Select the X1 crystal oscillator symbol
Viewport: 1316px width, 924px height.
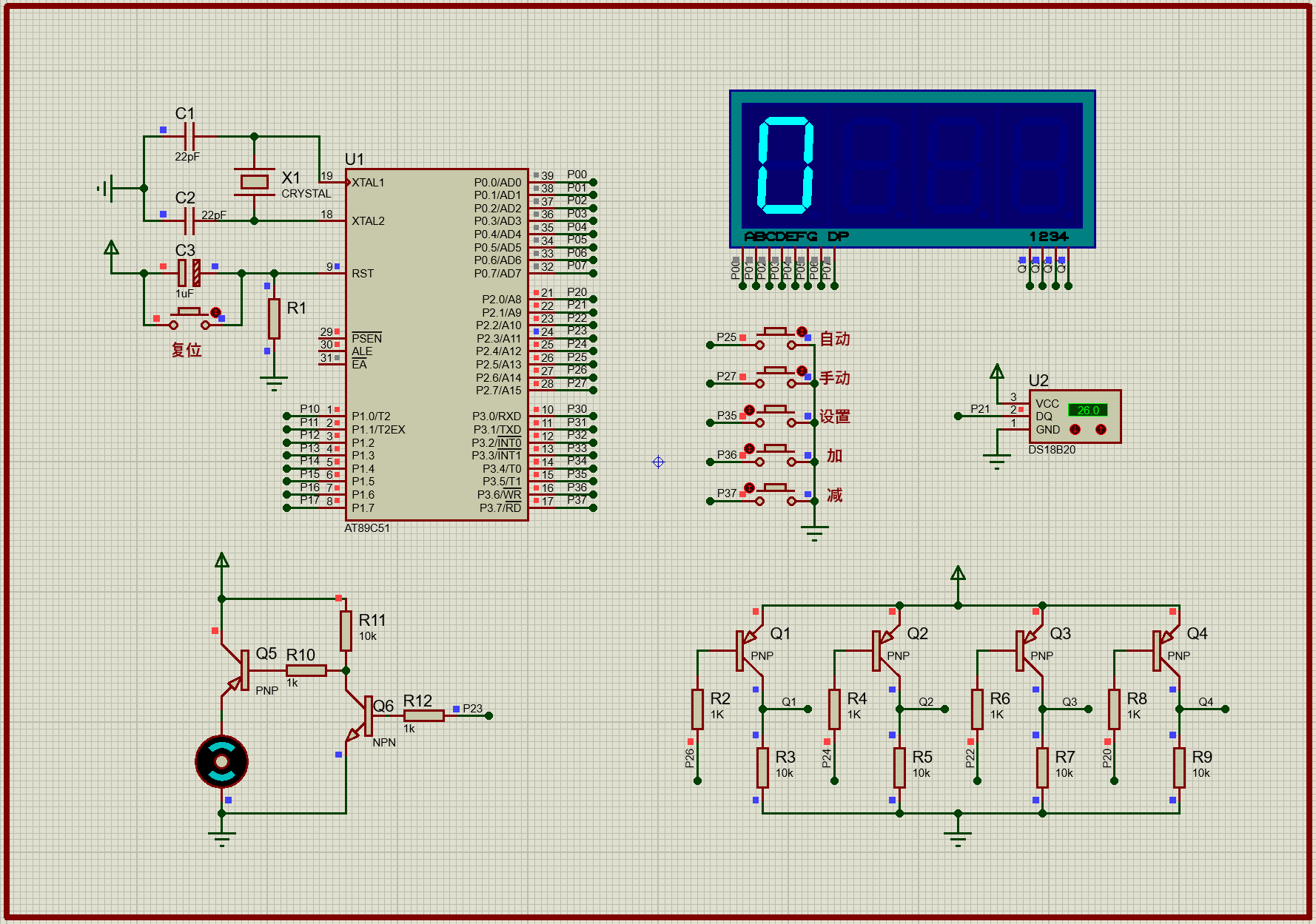254,181
